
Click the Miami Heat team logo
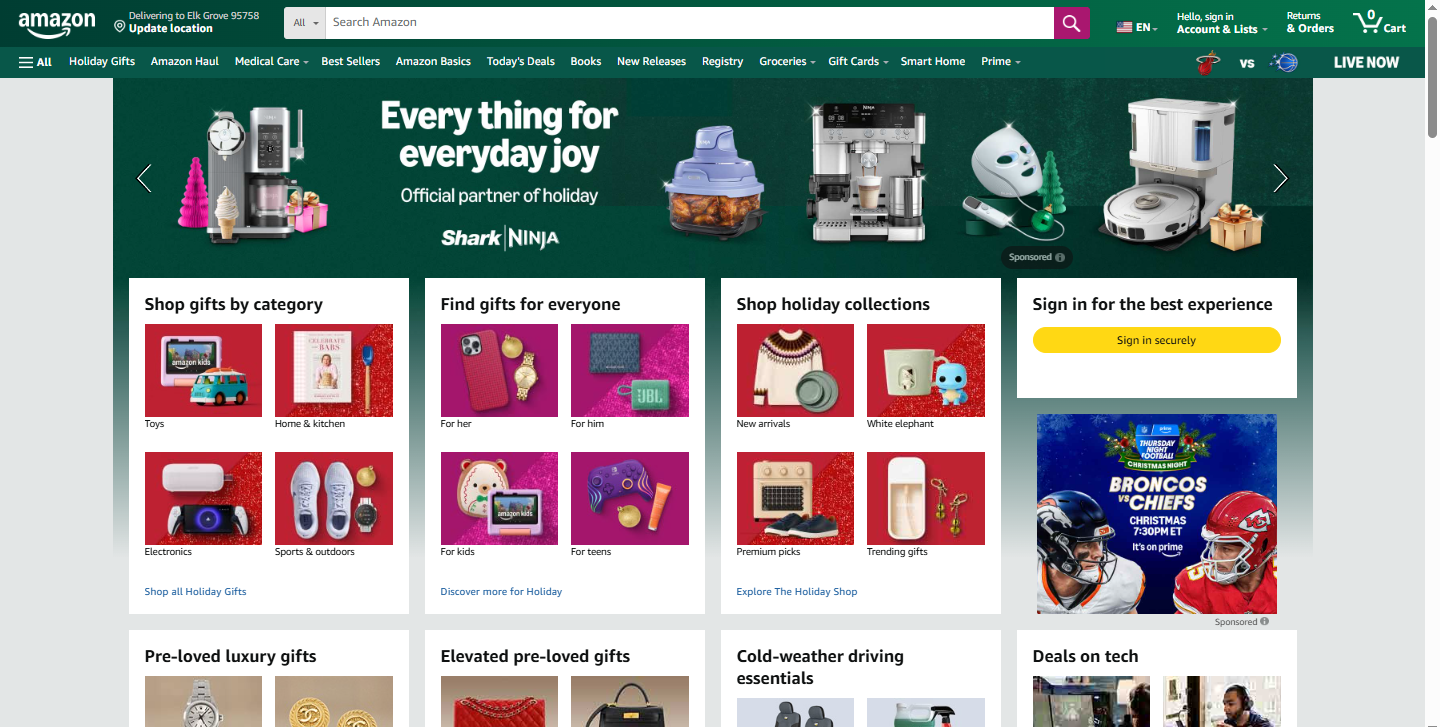click(1208, 62)
